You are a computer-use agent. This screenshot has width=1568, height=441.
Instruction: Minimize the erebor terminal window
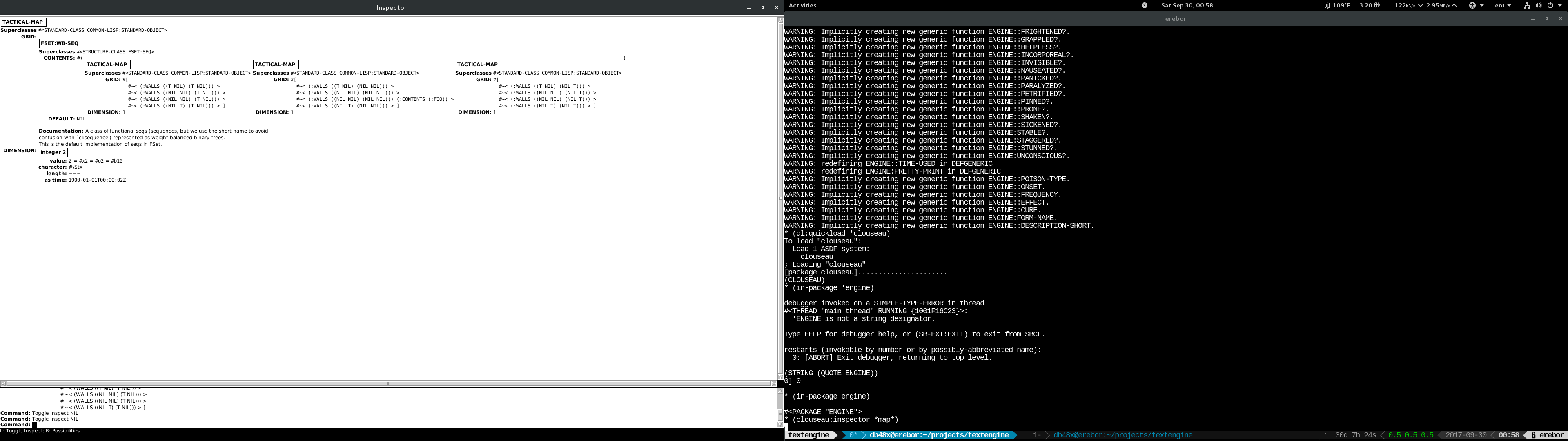pyautogui.click(x=1533, y=19)
